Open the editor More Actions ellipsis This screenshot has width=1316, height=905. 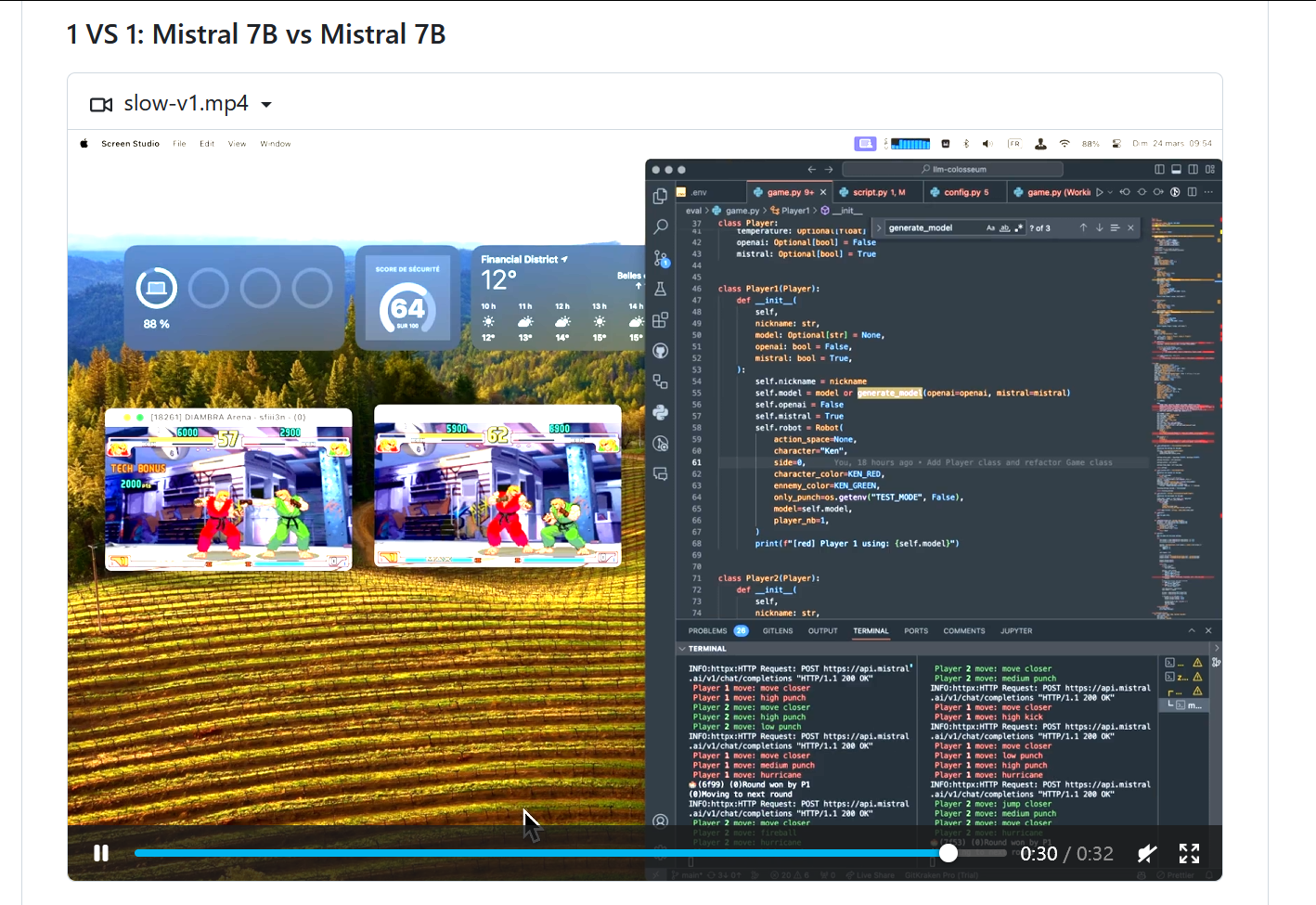1208,192
